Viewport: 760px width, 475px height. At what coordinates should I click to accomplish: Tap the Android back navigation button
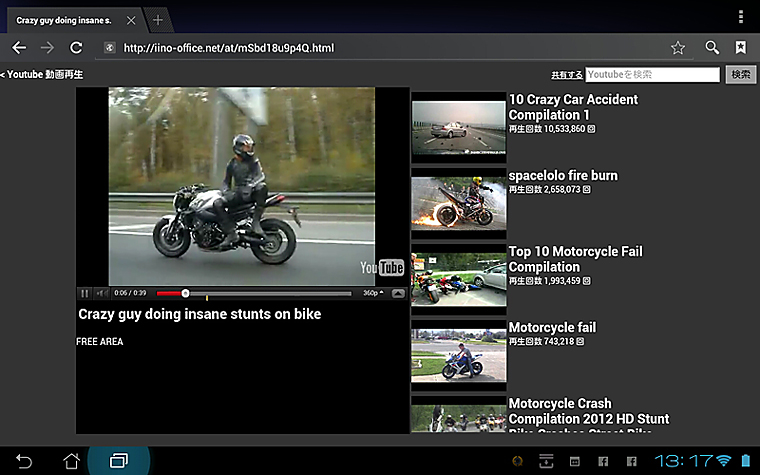pos(23,460)
